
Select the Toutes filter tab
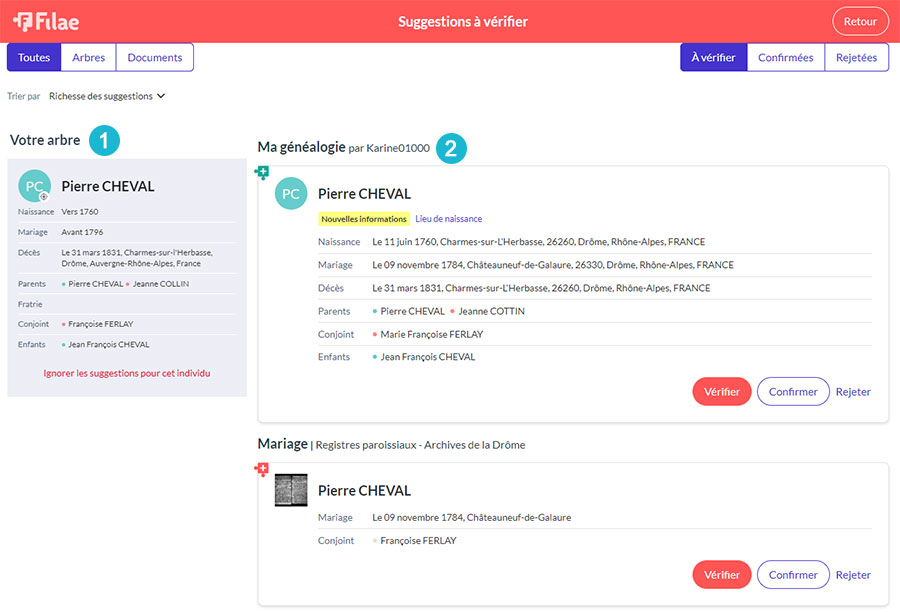pos(34,57)
